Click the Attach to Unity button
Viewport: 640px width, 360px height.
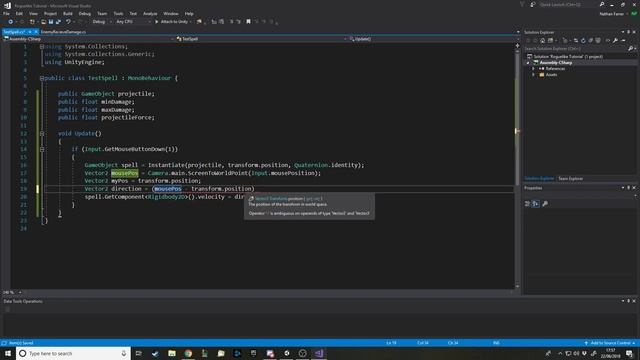click(173, 22)
